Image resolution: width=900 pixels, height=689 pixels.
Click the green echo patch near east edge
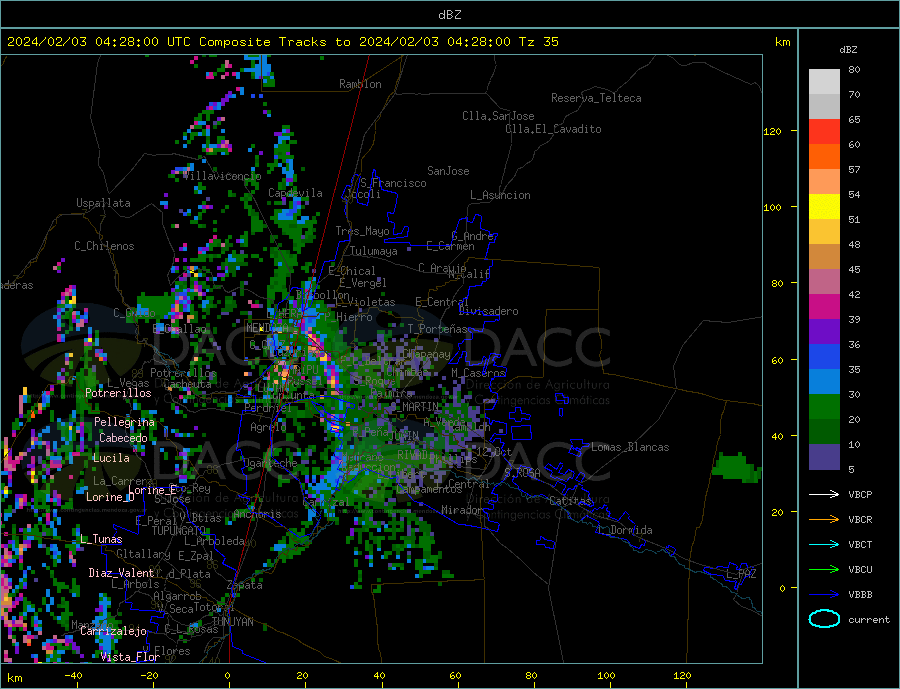pos(736,467)
